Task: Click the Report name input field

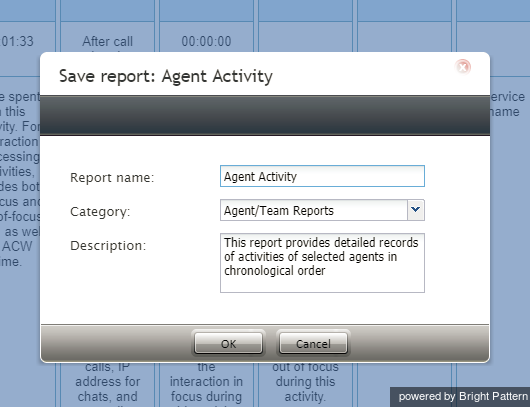Action: pyautogui.click(x=322, y=176)
